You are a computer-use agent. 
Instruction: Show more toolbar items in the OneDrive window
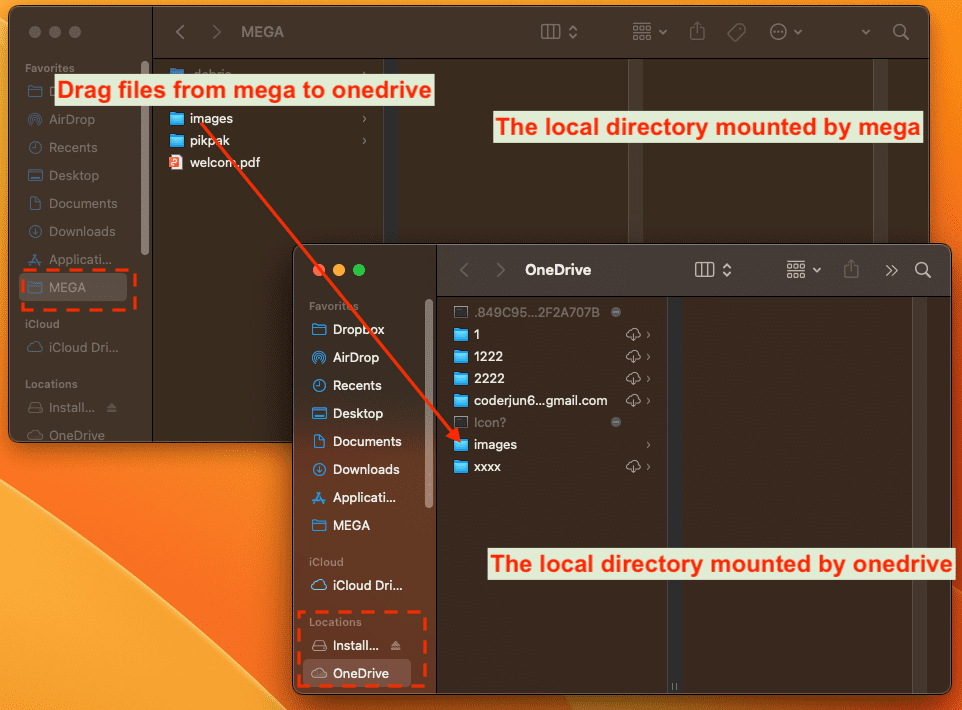891,270
